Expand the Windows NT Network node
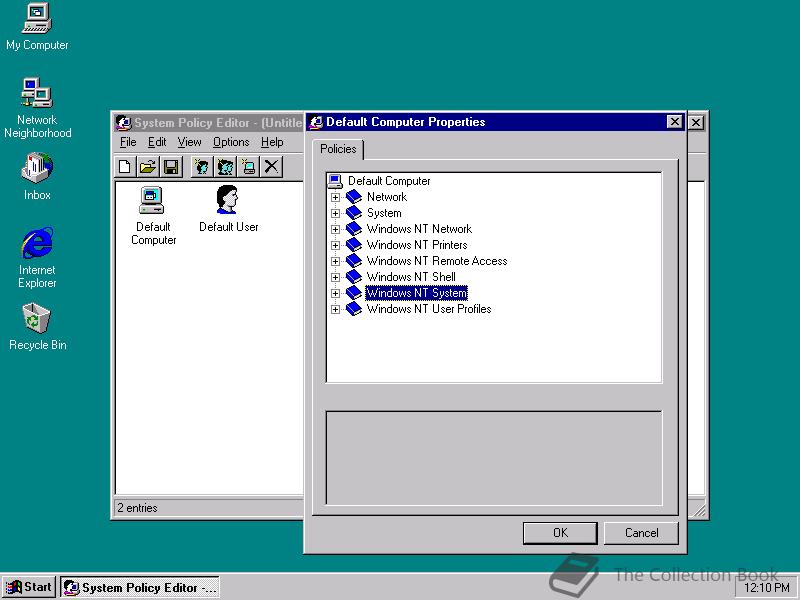This screenshot has height=600, width=800. coord(335,230)
